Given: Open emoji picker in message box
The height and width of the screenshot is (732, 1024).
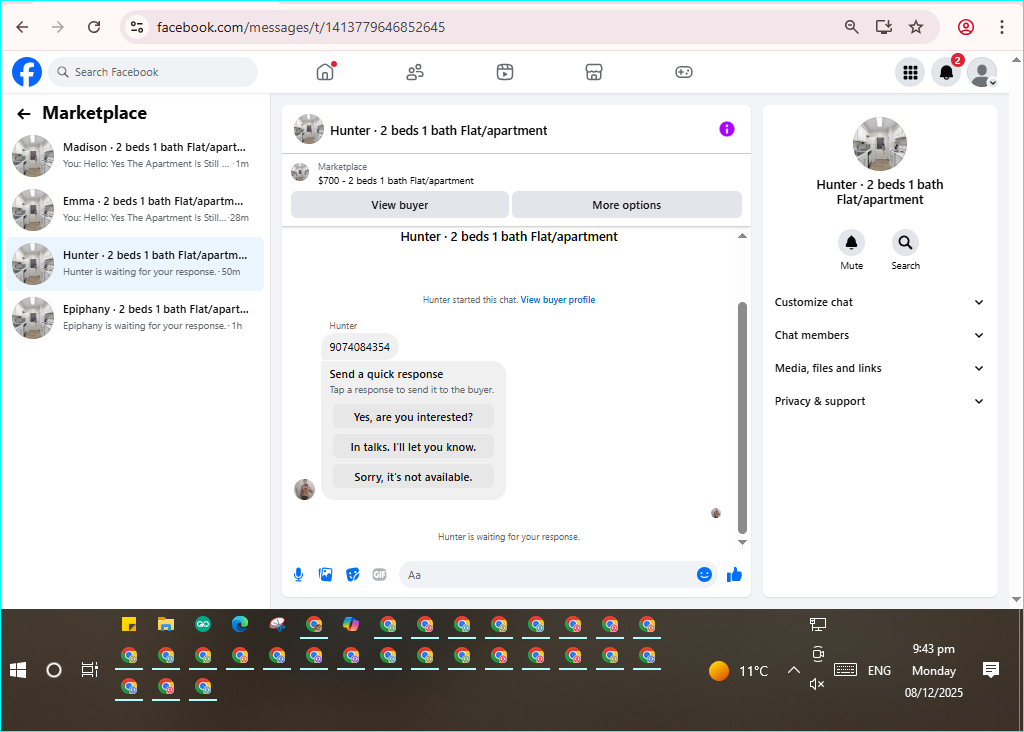Looking at the screenshot, I should pos(704,575).
